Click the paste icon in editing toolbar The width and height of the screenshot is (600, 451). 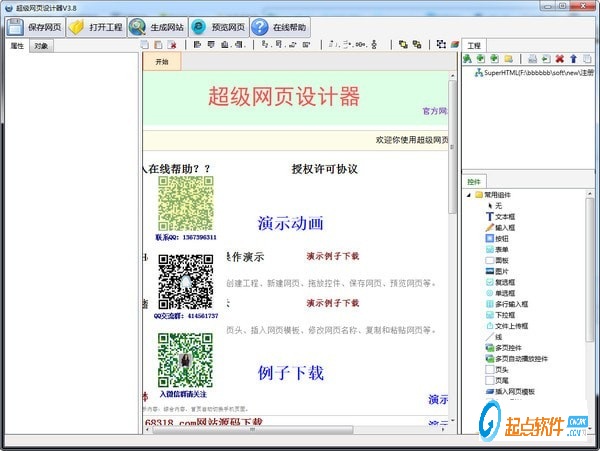(158, 45)
